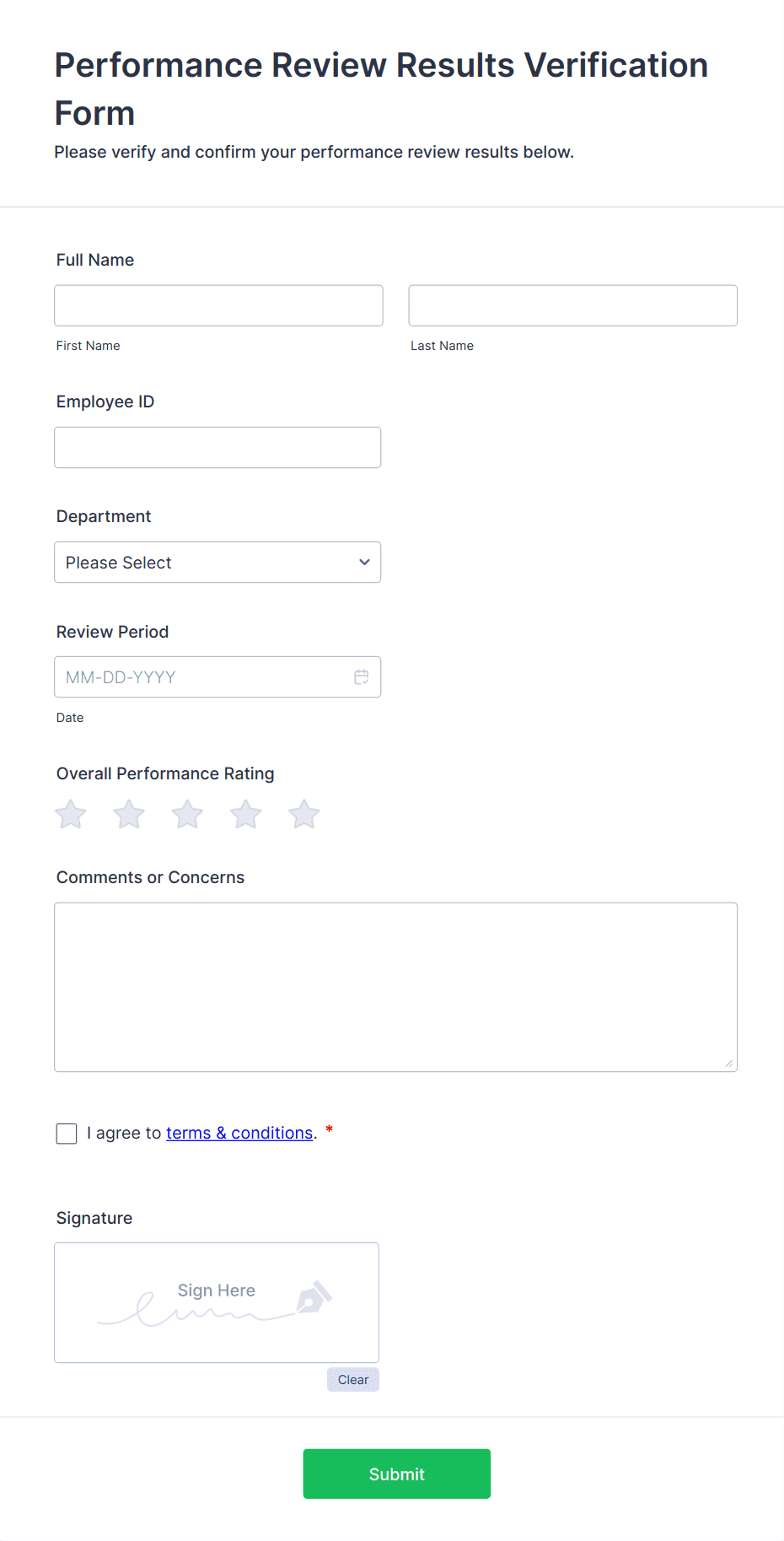The image size is (784, 1541).
Task: Rate performance three stars
Action: tap(187, 815)
